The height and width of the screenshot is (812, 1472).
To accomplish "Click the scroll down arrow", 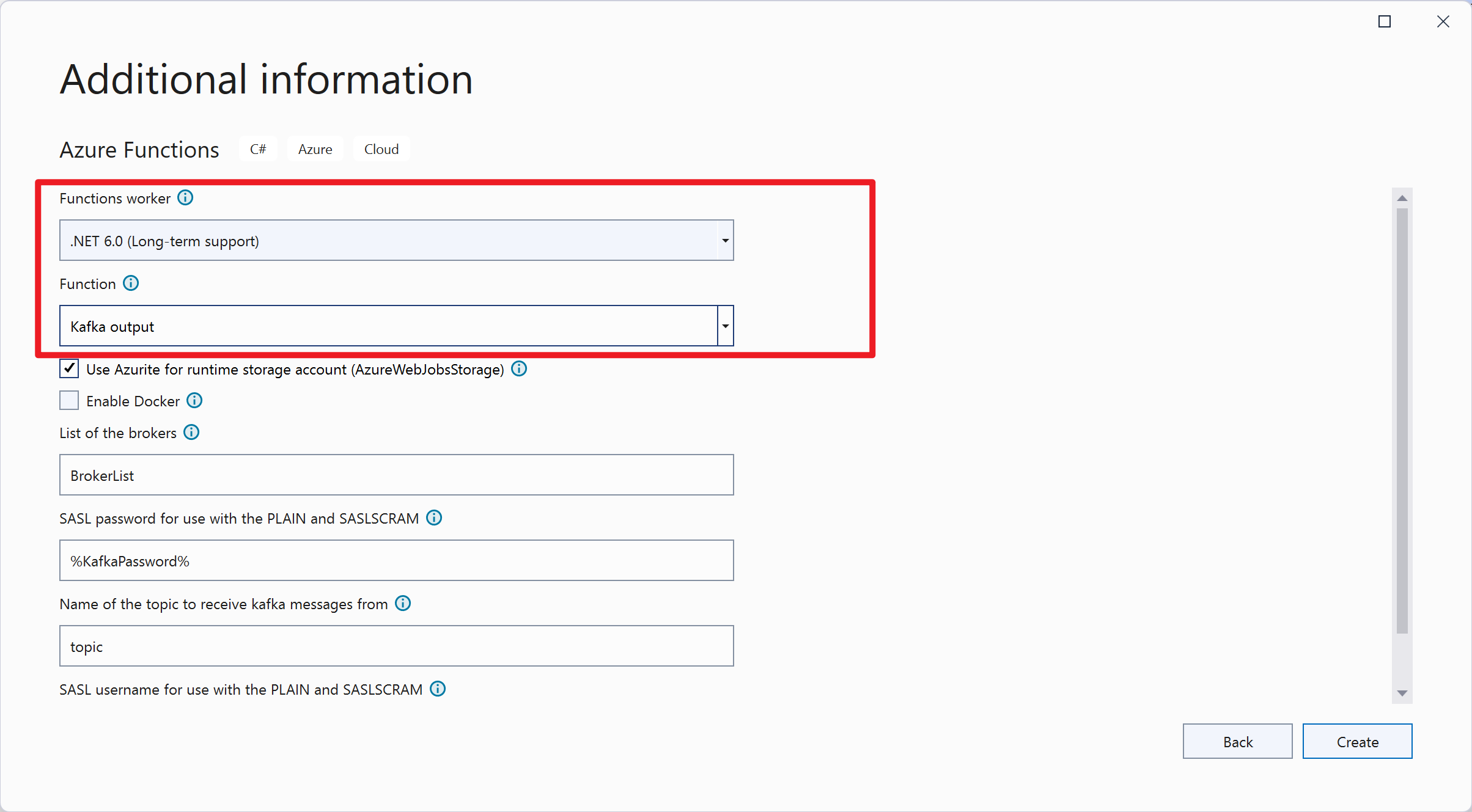I will 1402,693.
